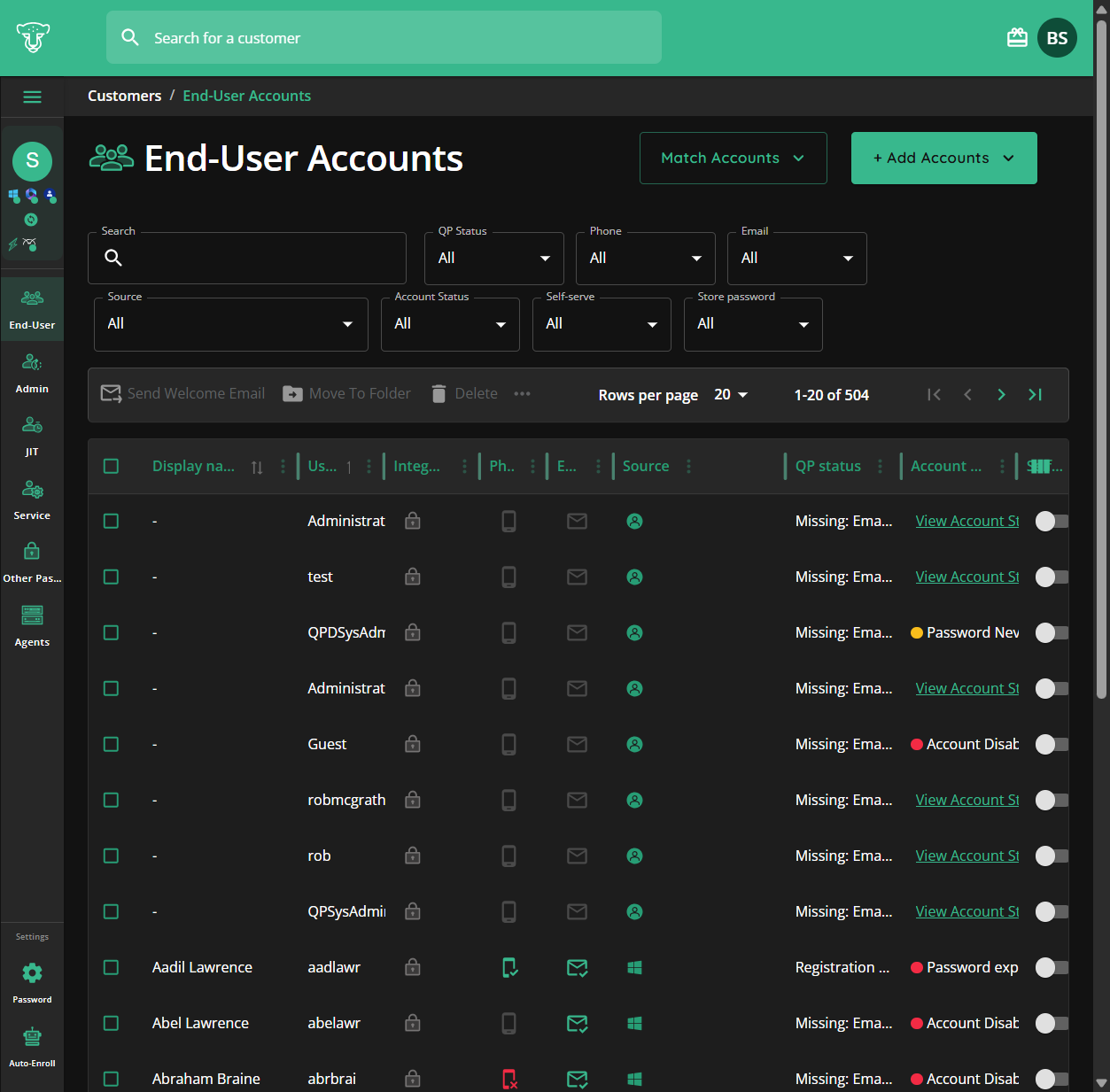Open the Agents sidebar section
Viewport: 1110px width, 1092px height.
[32, 626]
